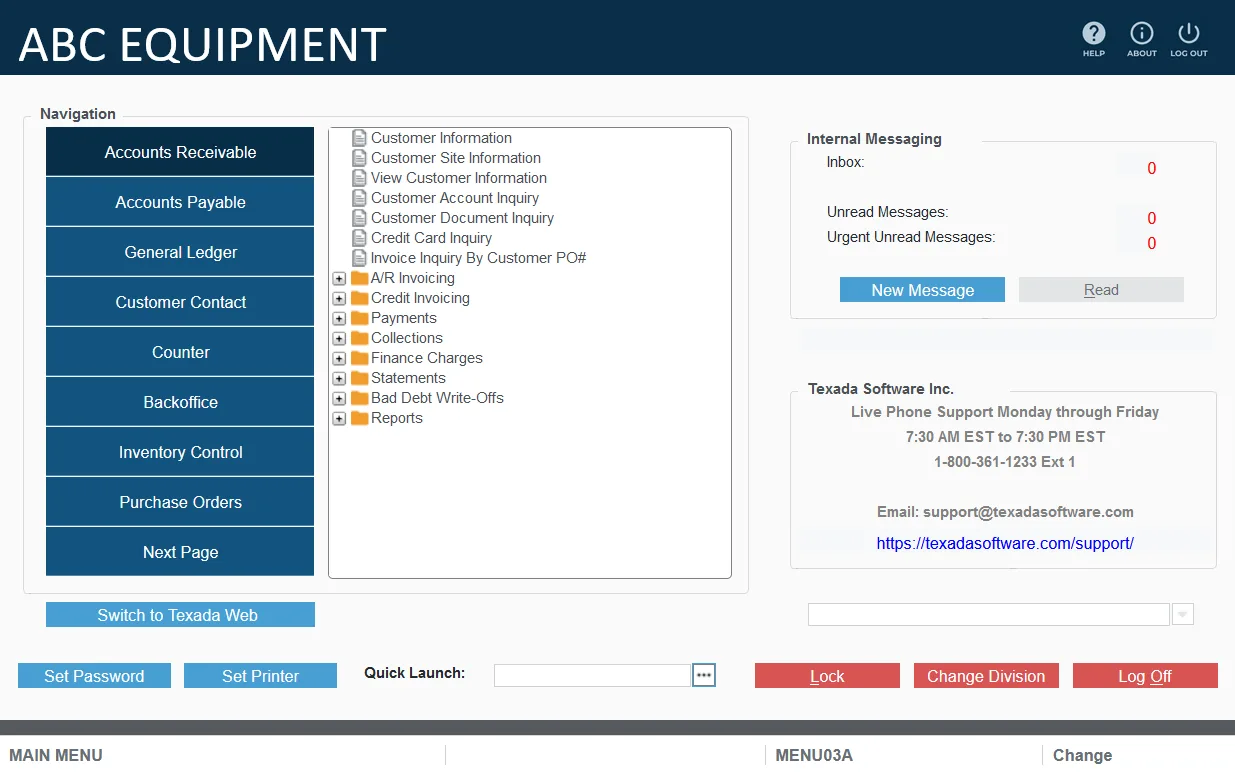The image size is (1235, 774).
Task: Click the Payments folder icon
Action: click(360, 318)
